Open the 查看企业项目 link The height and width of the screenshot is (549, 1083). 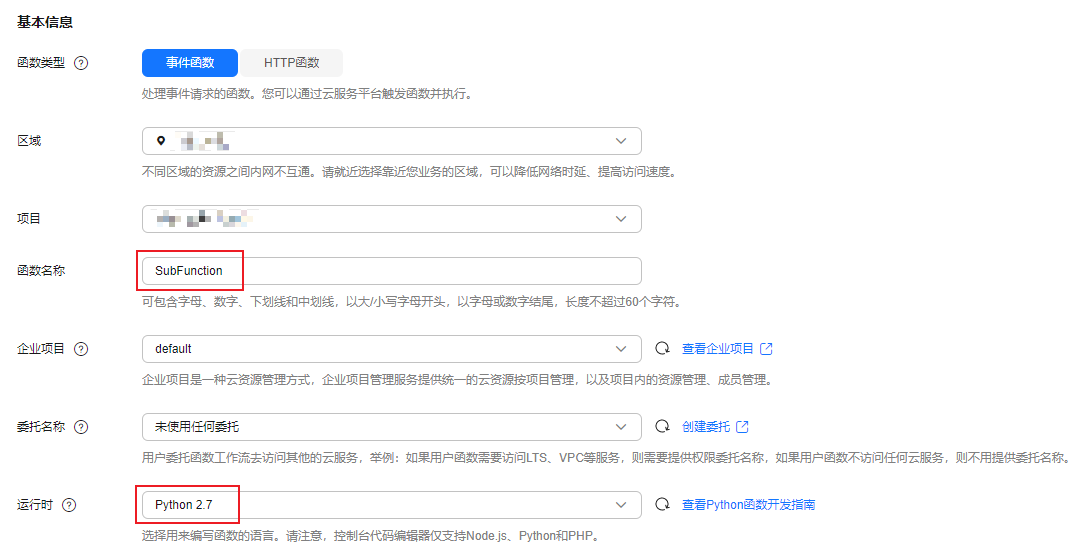[719, 349]
